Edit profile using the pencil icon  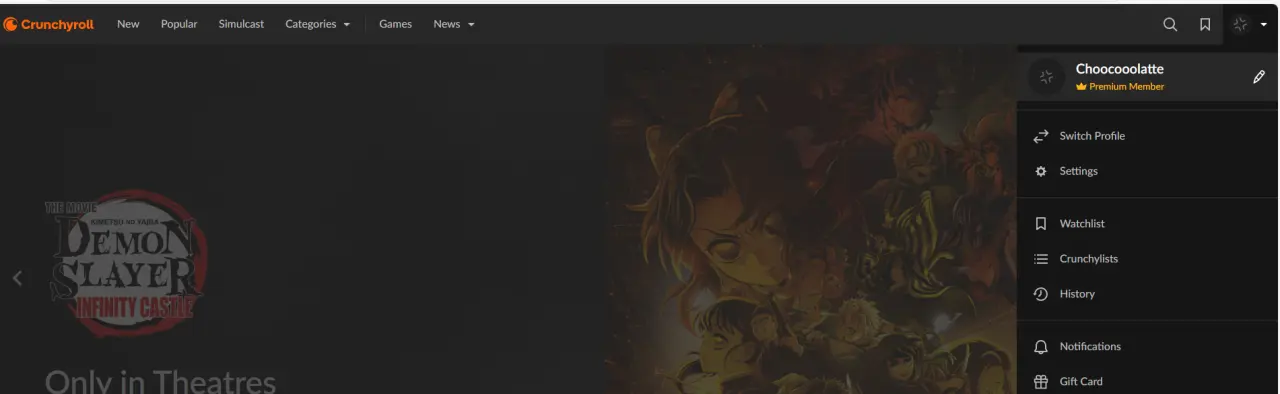point(1259,77)
